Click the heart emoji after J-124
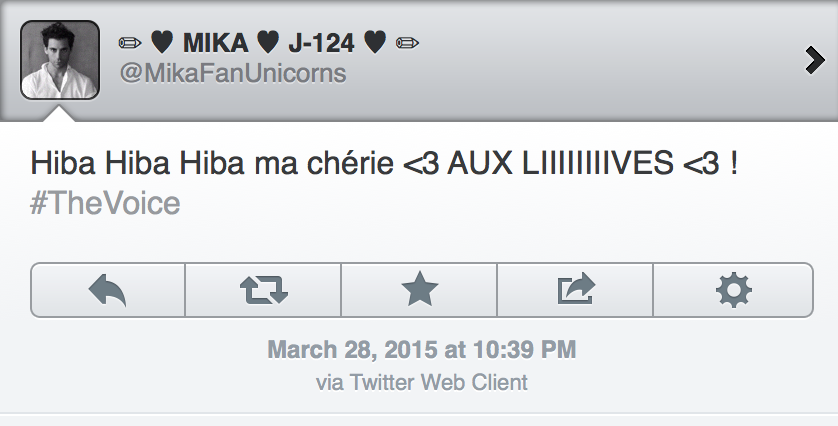This screenshot has width=838, height=426. tap(375, 43)
